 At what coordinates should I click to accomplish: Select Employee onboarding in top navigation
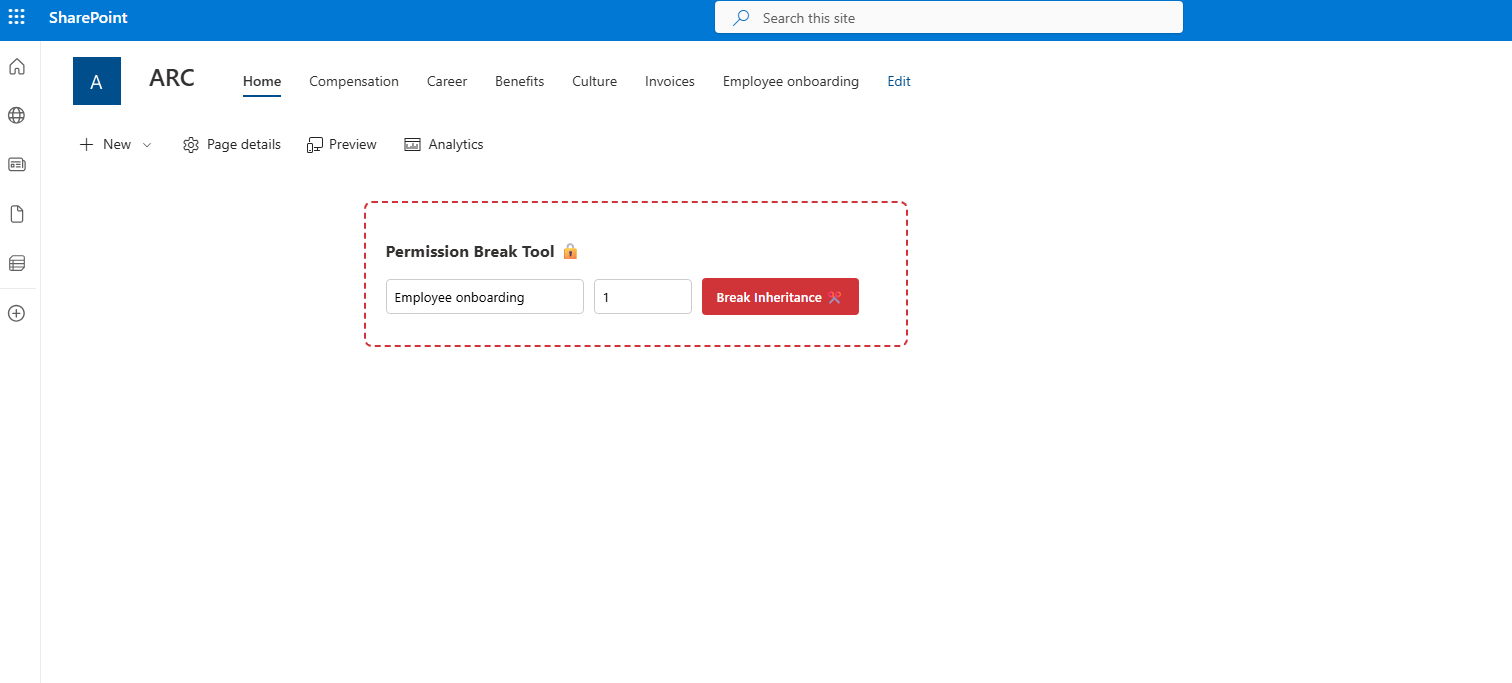(x=790, y=82)
